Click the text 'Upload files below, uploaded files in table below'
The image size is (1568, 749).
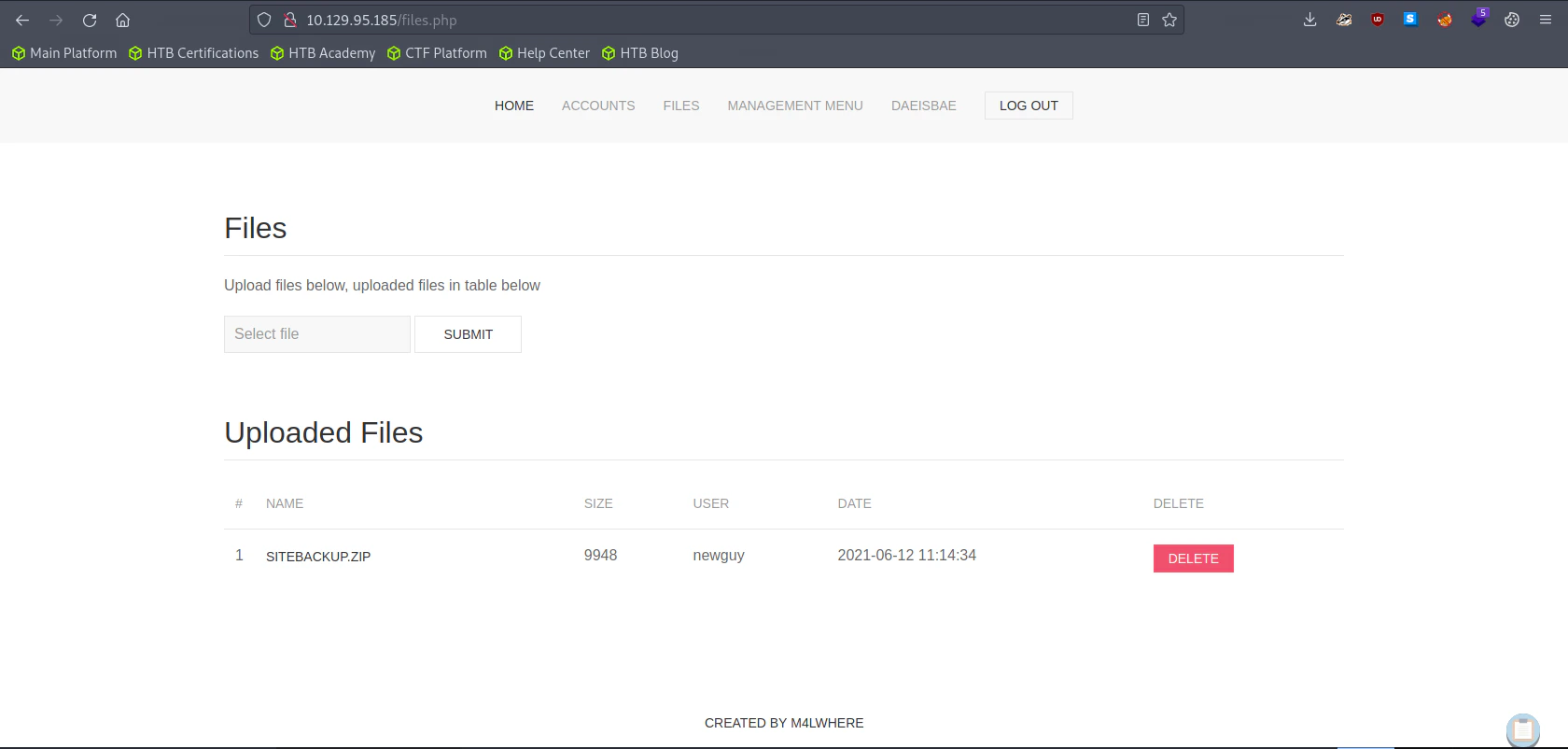coord(382,286)
